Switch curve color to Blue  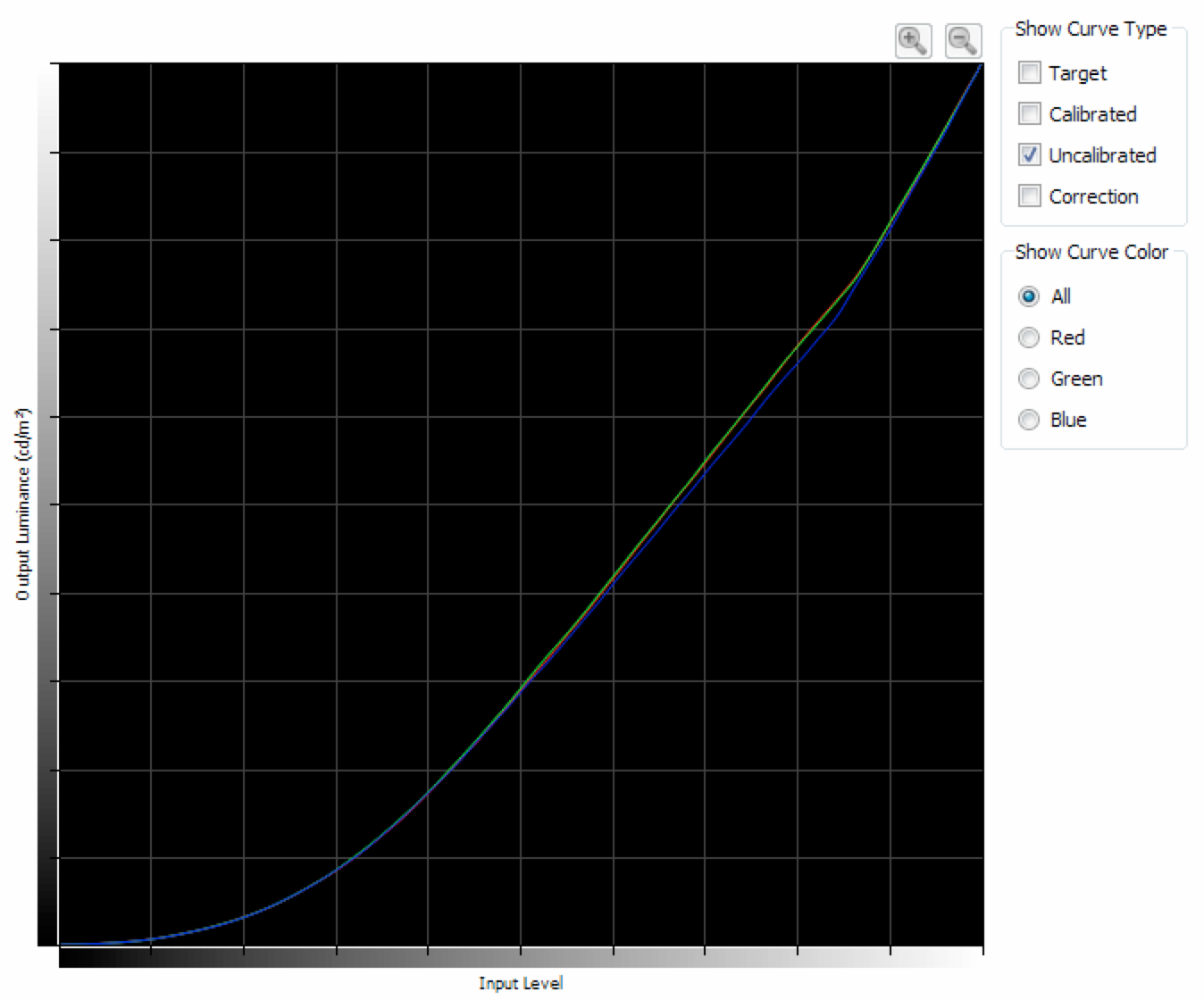pyautogui.click(x=1030, y=420)
